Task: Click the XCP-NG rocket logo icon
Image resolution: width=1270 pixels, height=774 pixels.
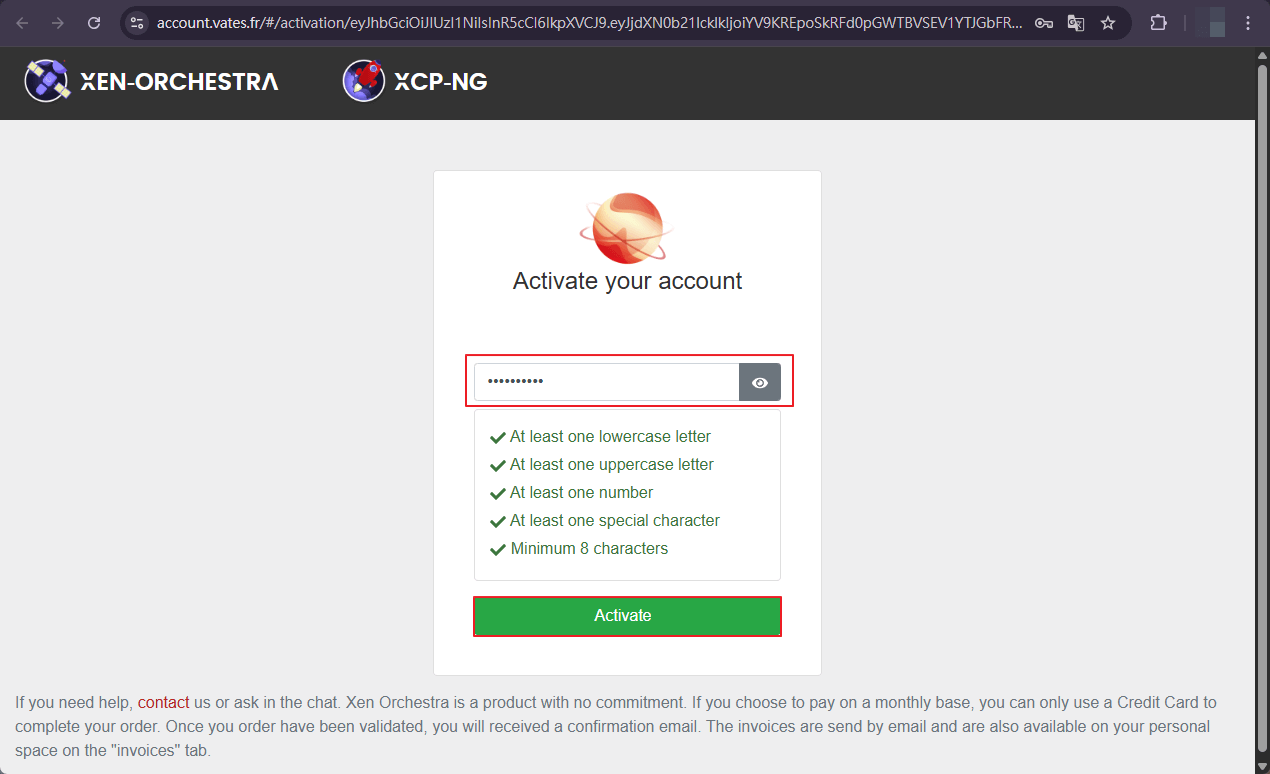Action: click(364, 81)
